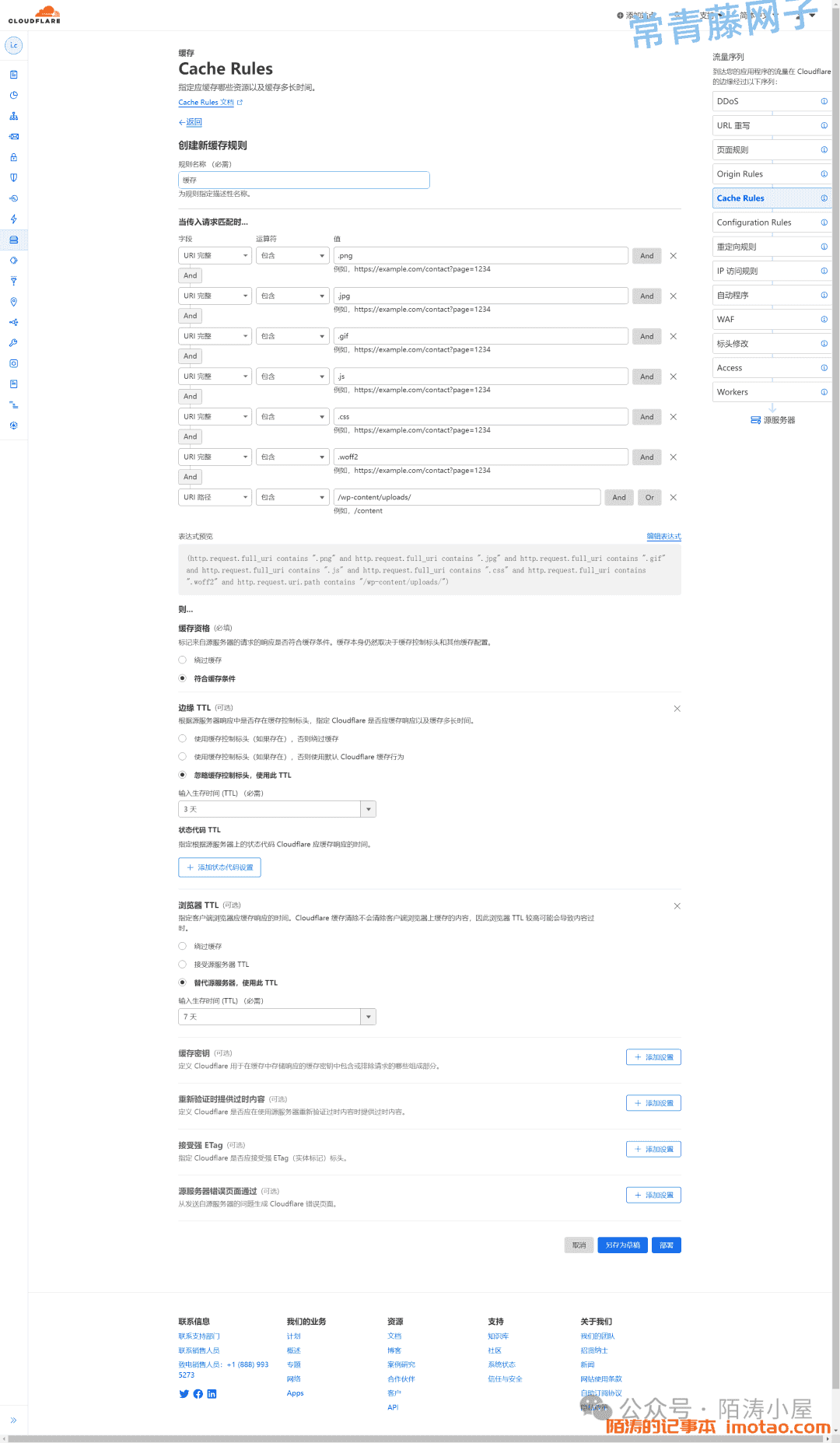Click the Or button on the last row
This screenshot has height=1443, width=840.
(650, 498)
